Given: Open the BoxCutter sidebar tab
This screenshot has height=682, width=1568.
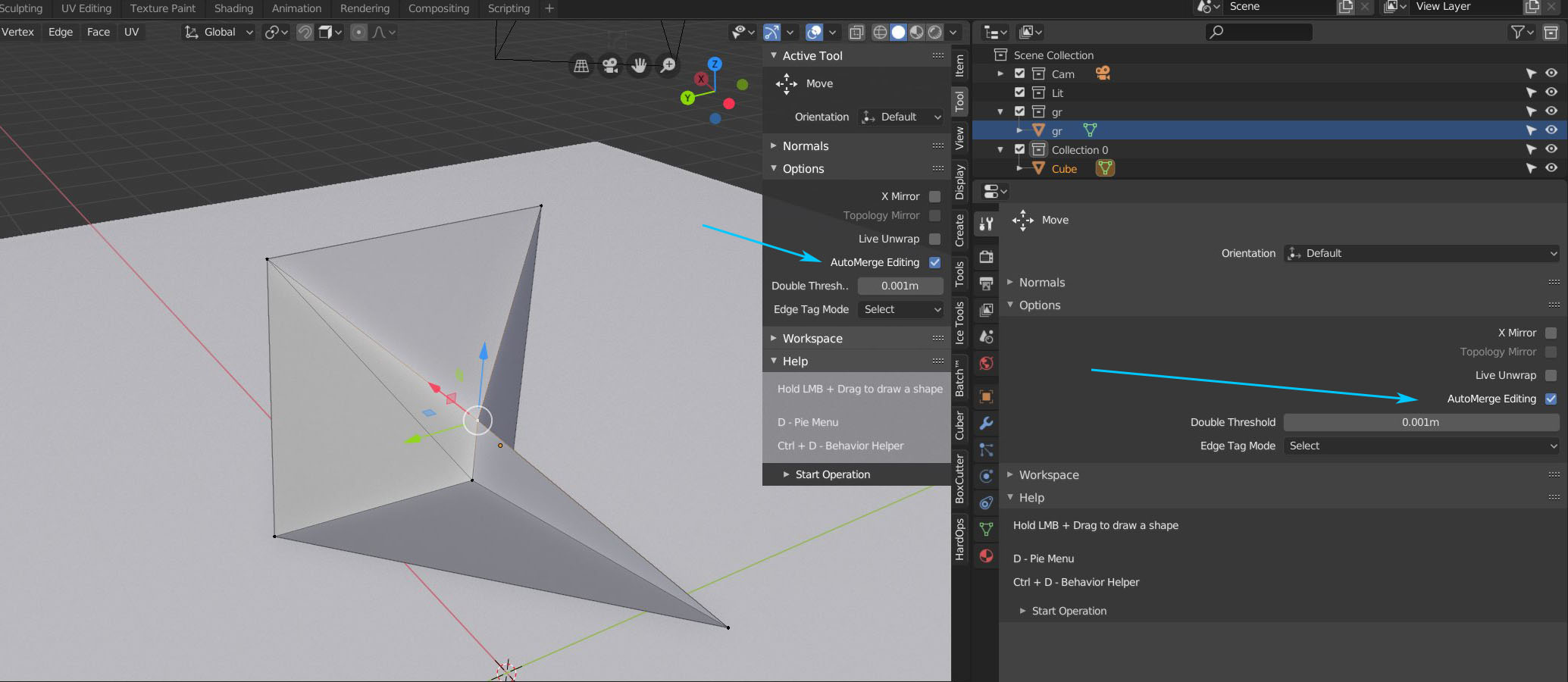Looking at the screenshot, I should pyautogui.click(x=959, y=479).
